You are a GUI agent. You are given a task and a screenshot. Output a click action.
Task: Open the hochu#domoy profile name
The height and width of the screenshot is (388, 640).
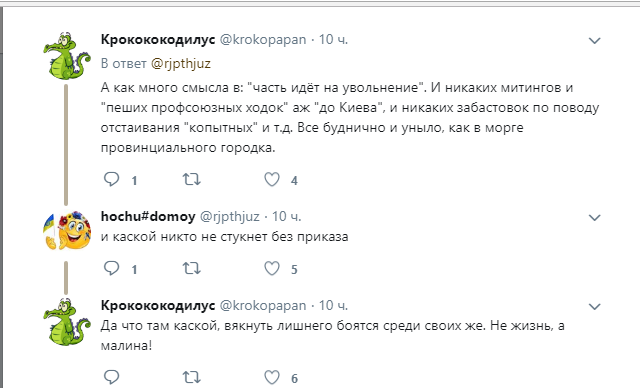(148, 216)
